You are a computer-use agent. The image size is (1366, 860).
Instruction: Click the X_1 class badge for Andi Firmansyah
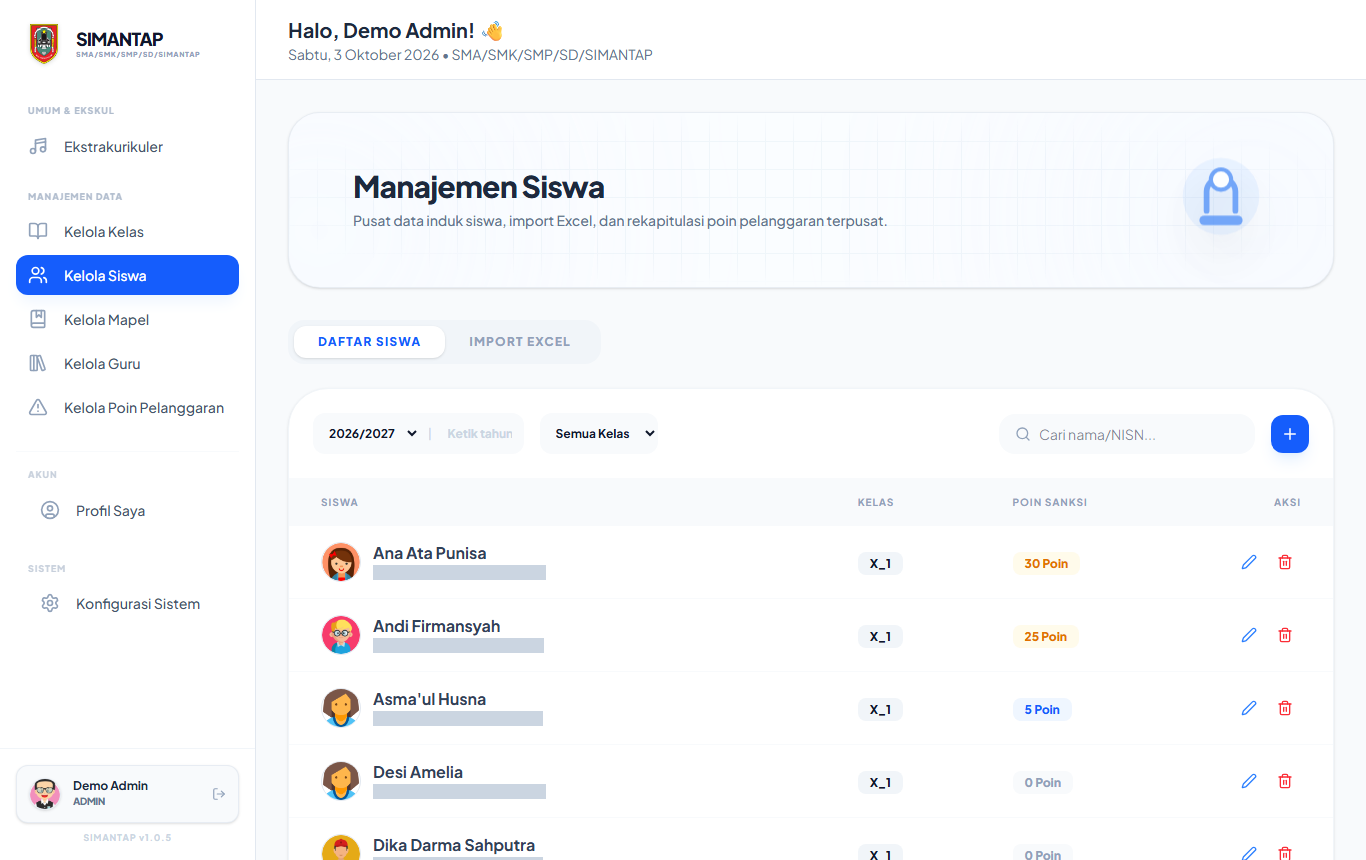[x=880, y=637]
